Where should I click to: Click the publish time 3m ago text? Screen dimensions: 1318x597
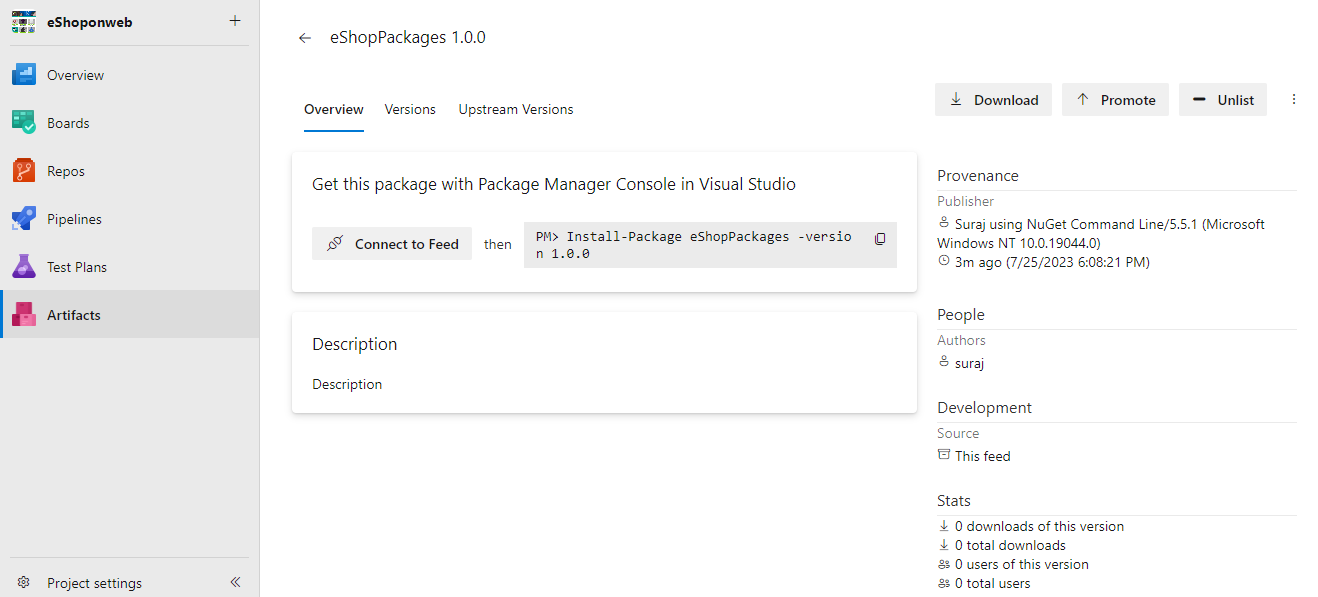tap(1052, 262)
